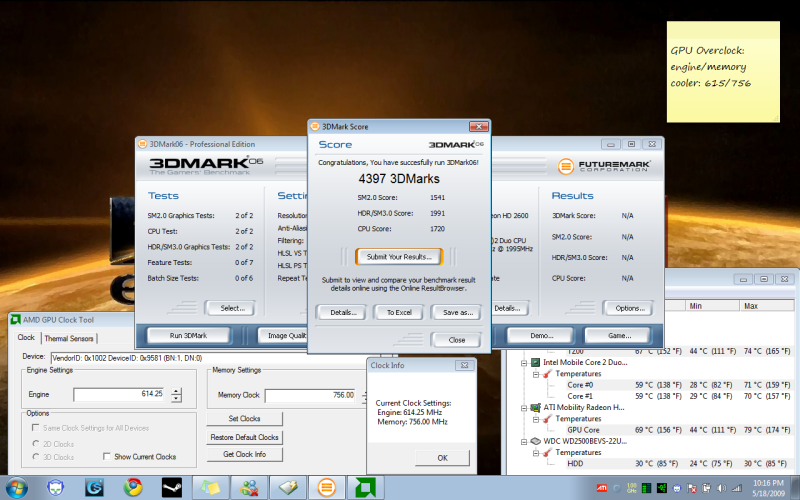
Task: Launch Google Chrome from the taskbar
Action: [x=133, y=488]
